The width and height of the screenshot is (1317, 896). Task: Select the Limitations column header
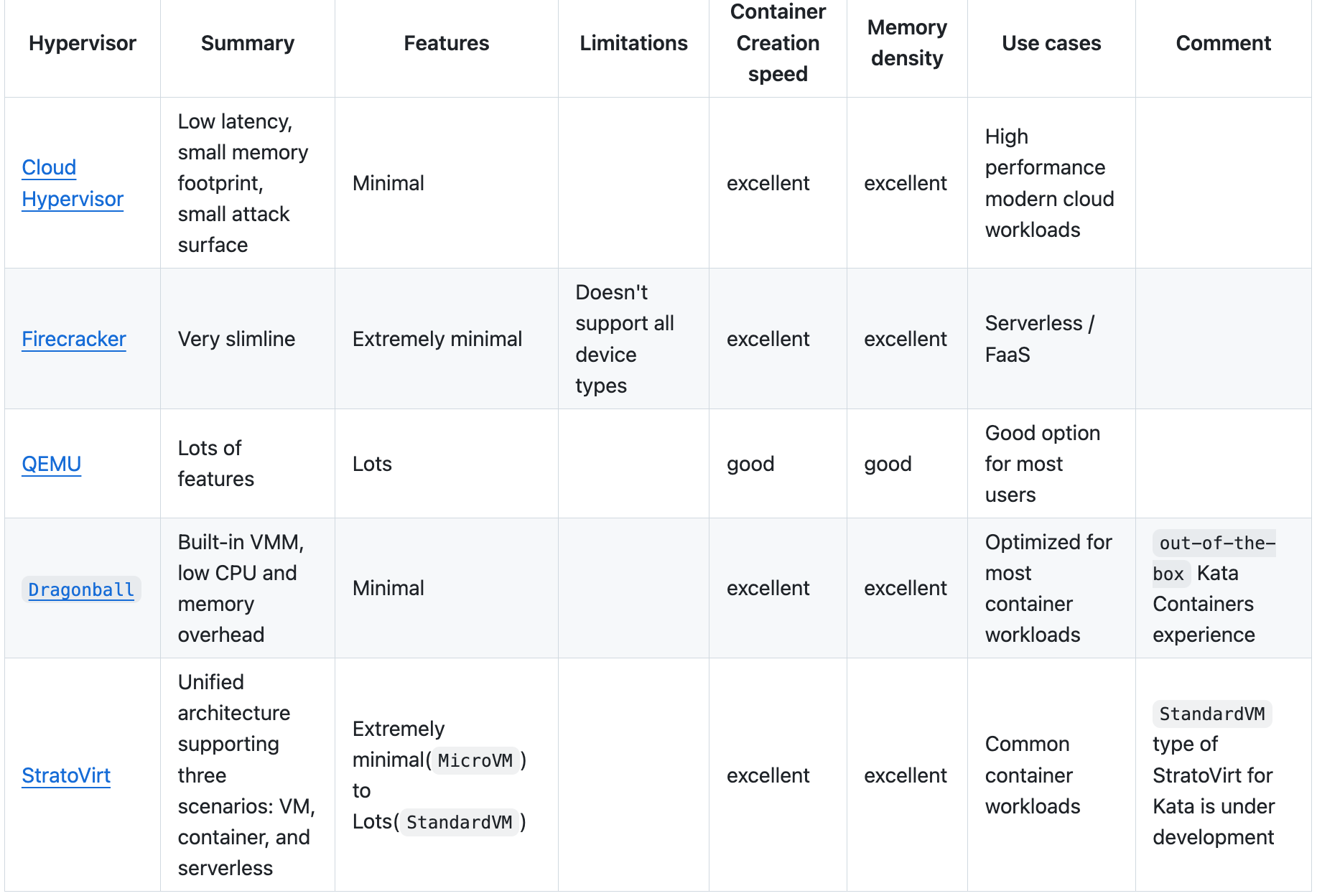[x=634, y=43]
